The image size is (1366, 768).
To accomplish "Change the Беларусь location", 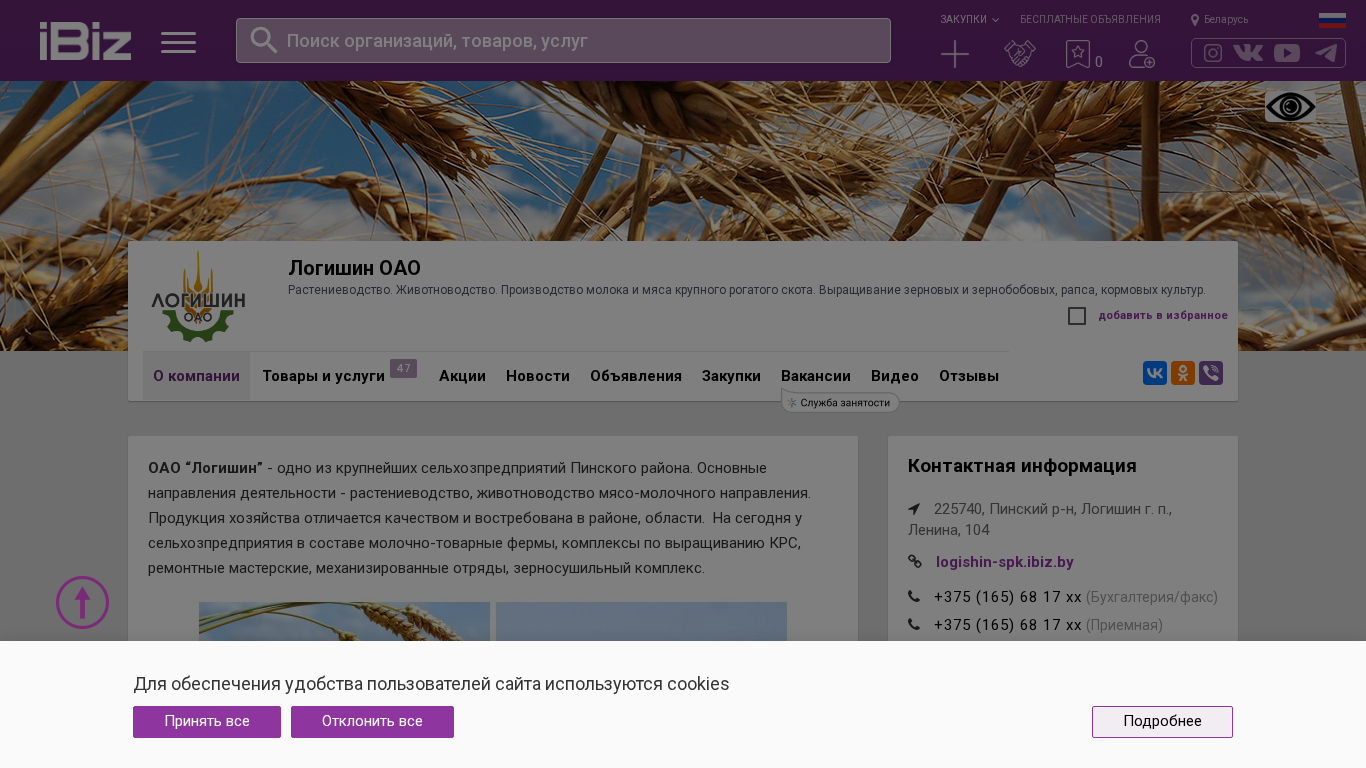I will click(x=1219, y=20).
